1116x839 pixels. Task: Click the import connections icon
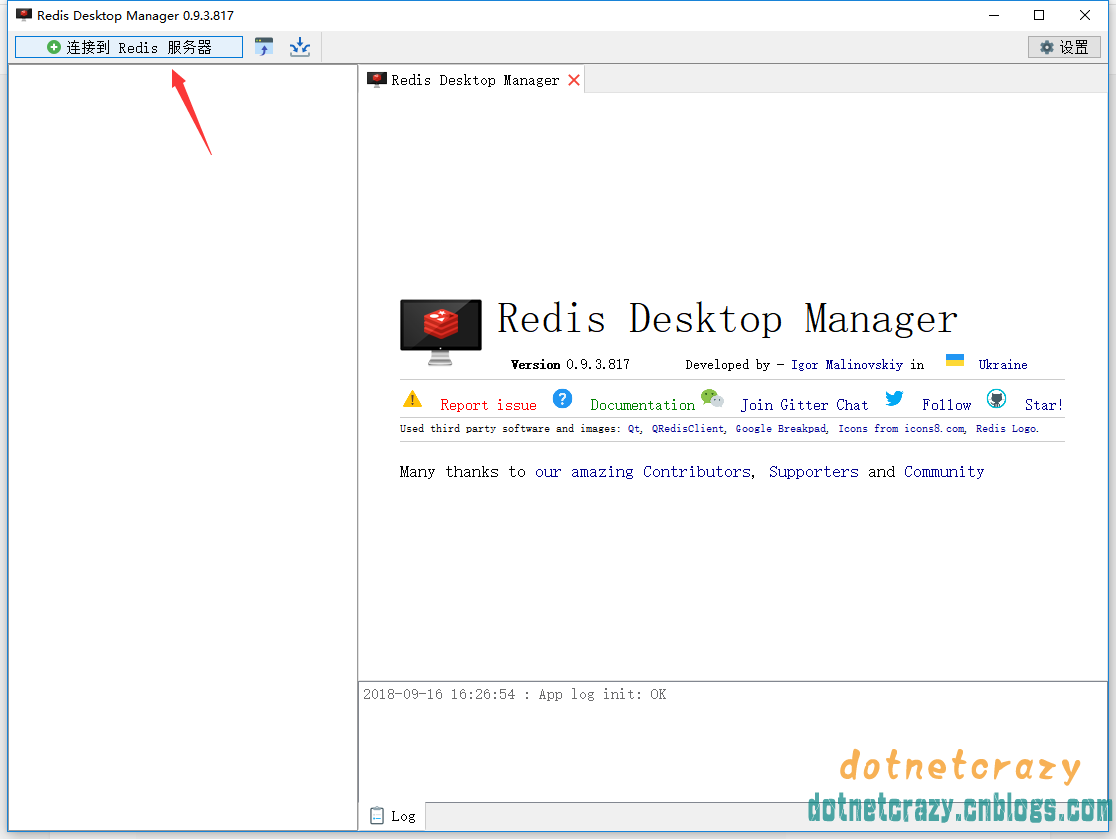coord(264,47)
